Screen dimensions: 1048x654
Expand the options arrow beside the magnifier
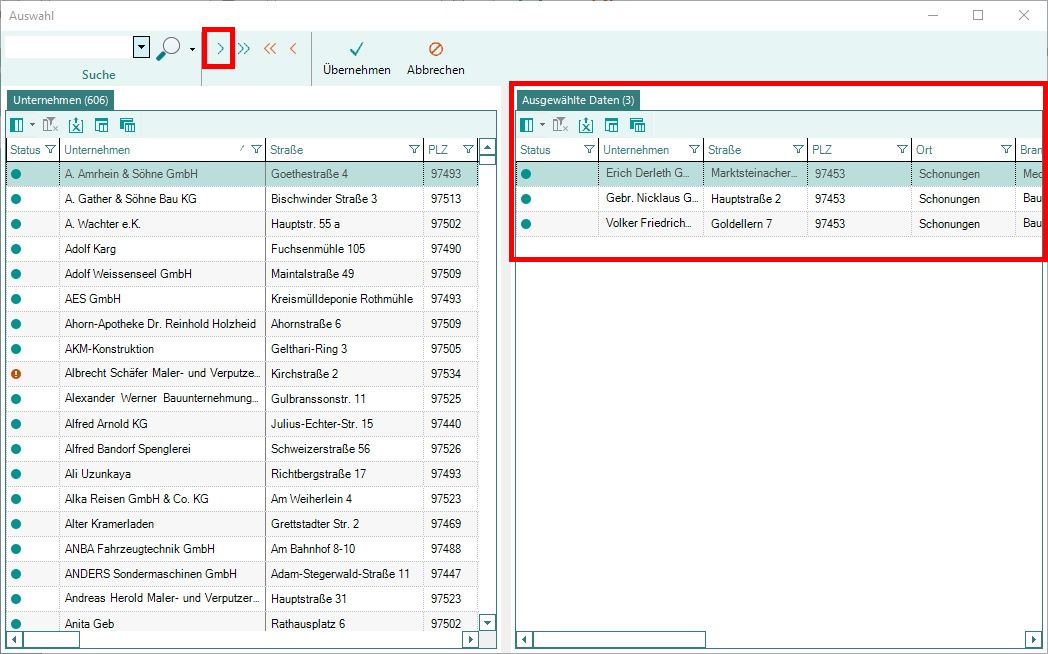[192, 49]
